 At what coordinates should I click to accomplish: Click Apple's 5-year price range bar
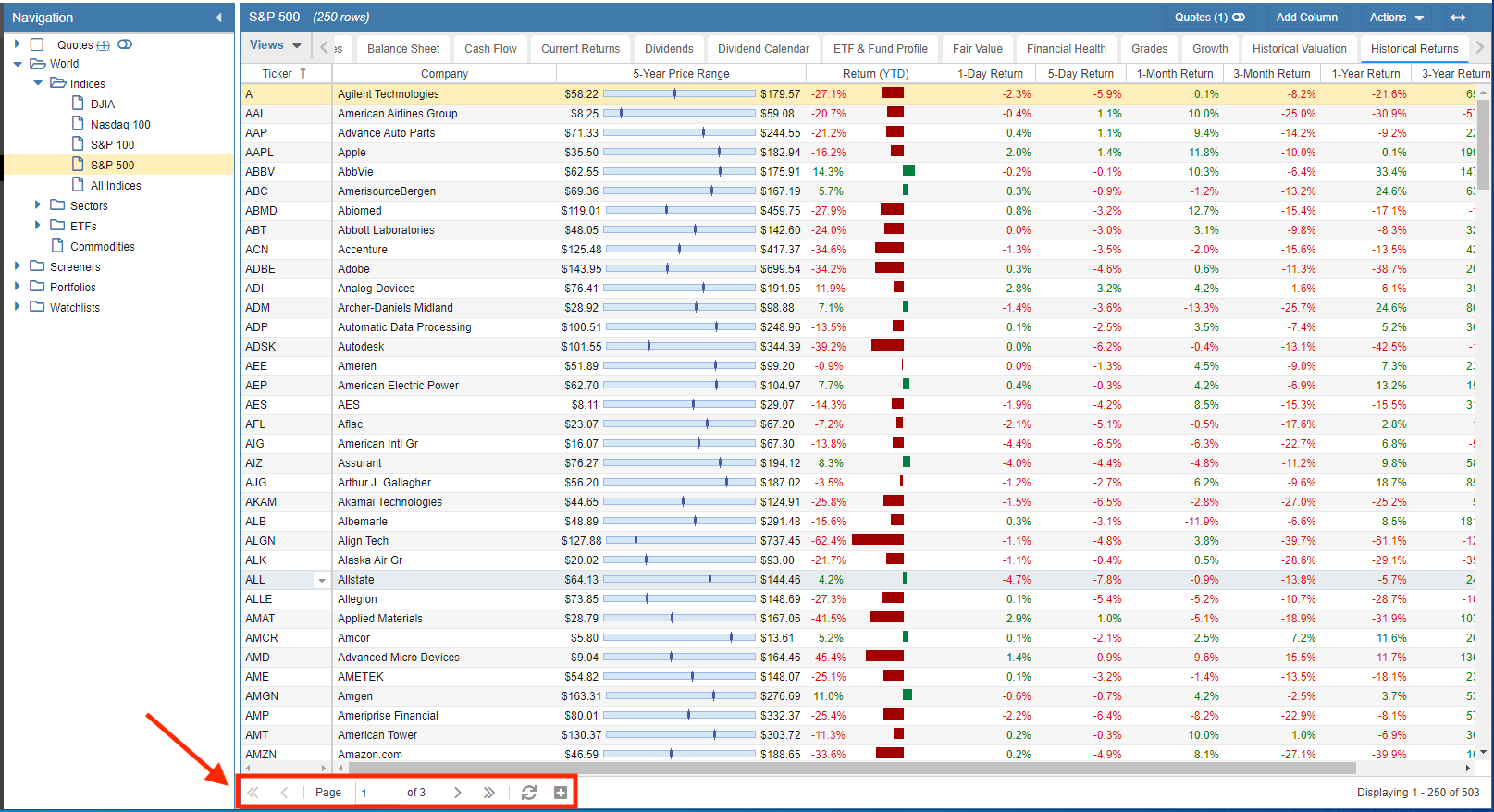679,152
